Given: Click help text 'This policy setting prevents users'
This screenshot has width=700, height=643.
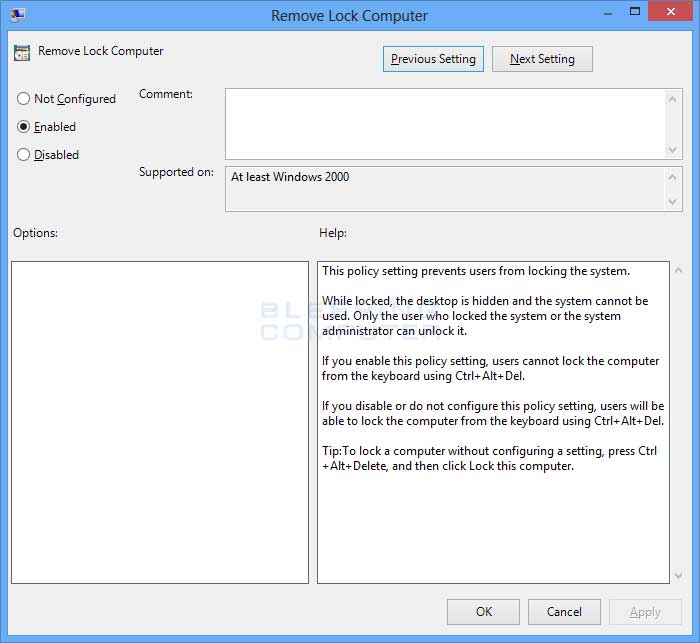Looking at the screenshot, I should (476, 271).
